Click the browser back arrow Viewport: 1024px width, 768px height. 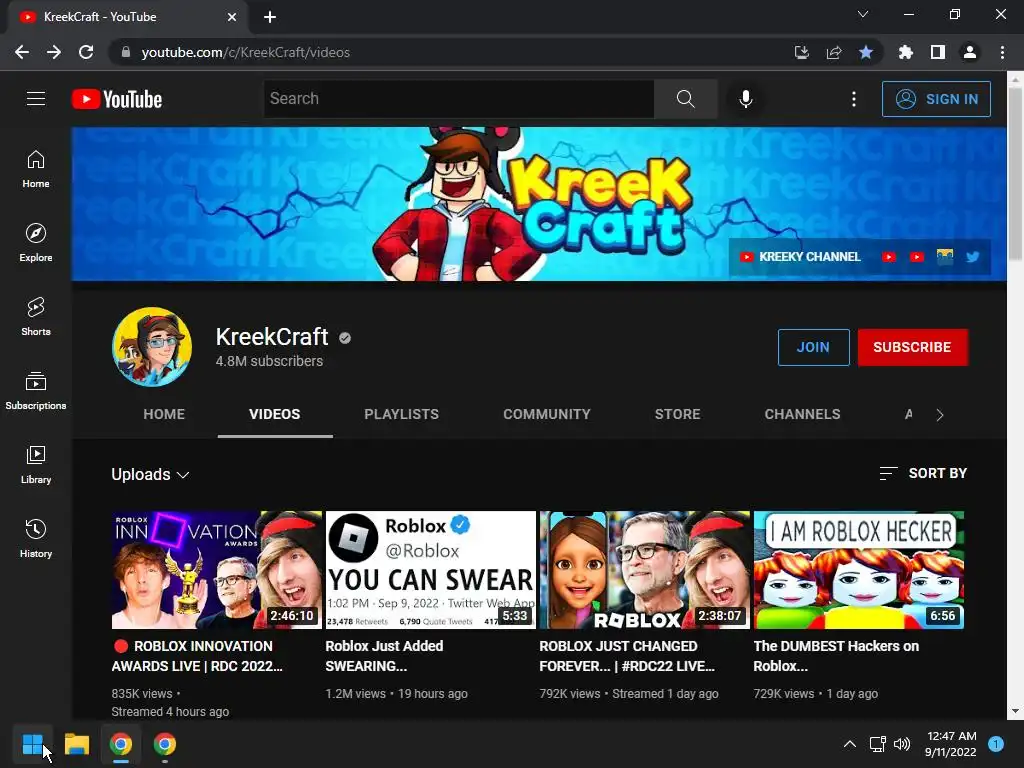[22, 52]
